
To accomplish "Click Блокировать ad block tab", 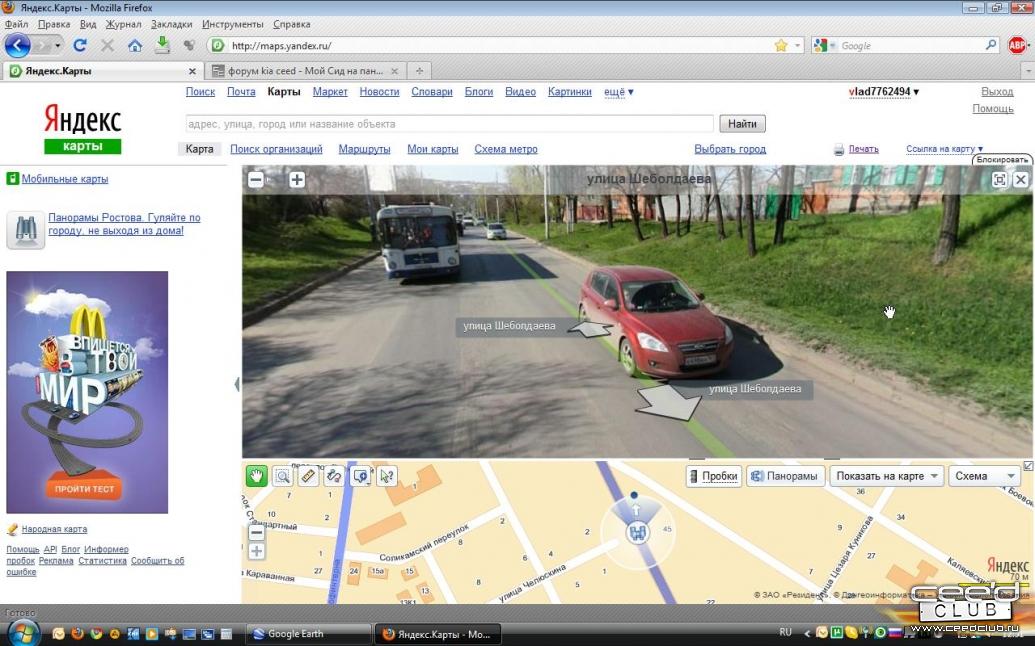I will pyautogui.click(x=1001, y=160).
